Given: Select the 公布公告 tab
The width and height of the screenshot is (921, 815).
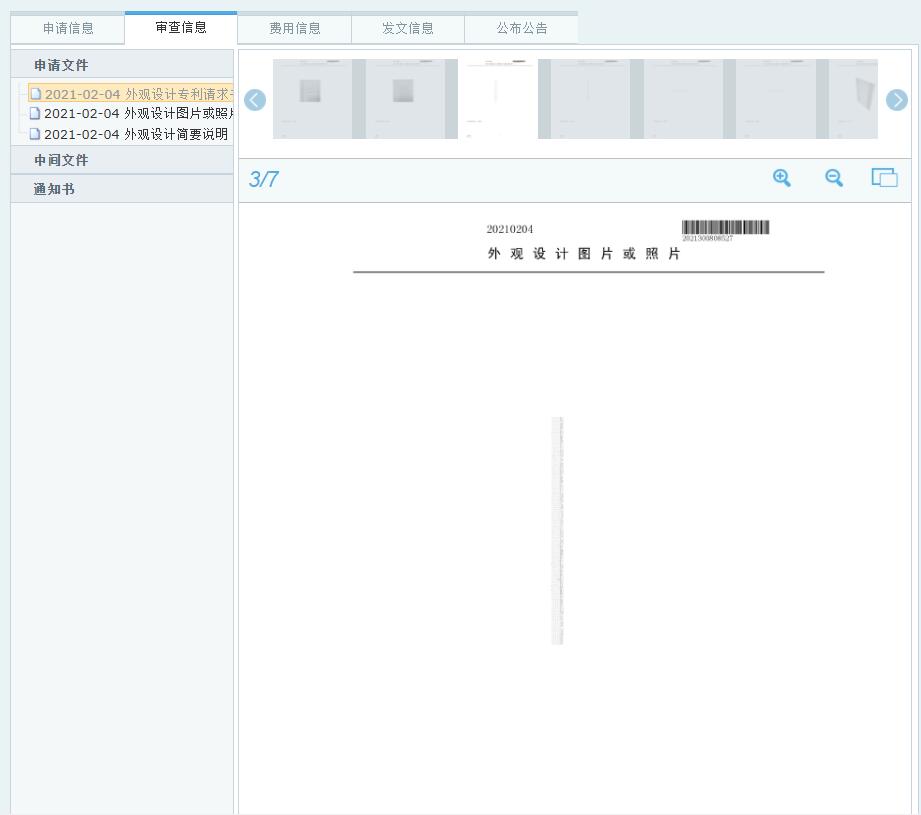Looking at the screenshot, I should click(522, 29).
